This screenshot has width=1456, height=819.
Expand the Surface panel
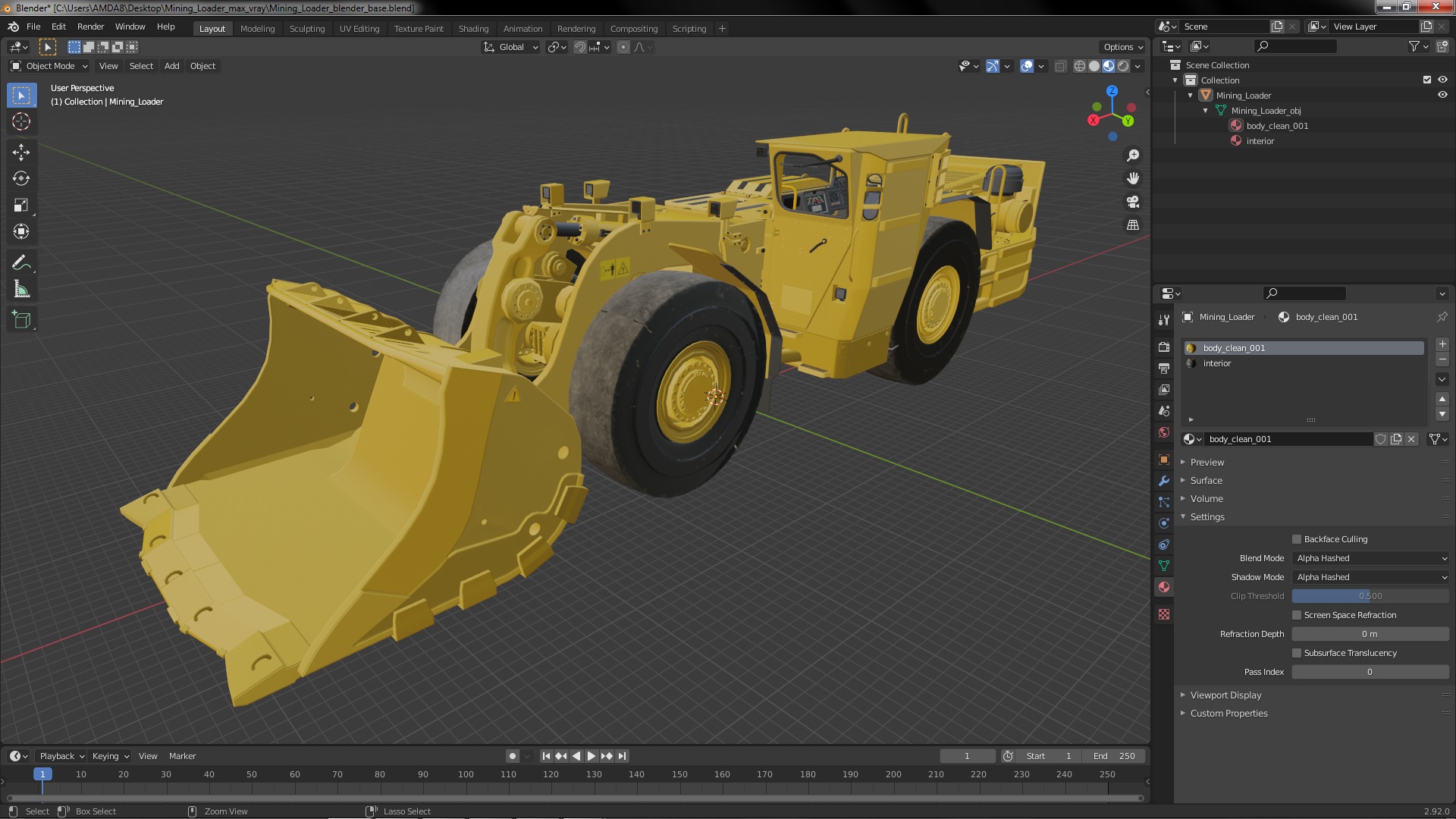(1206, 481)
